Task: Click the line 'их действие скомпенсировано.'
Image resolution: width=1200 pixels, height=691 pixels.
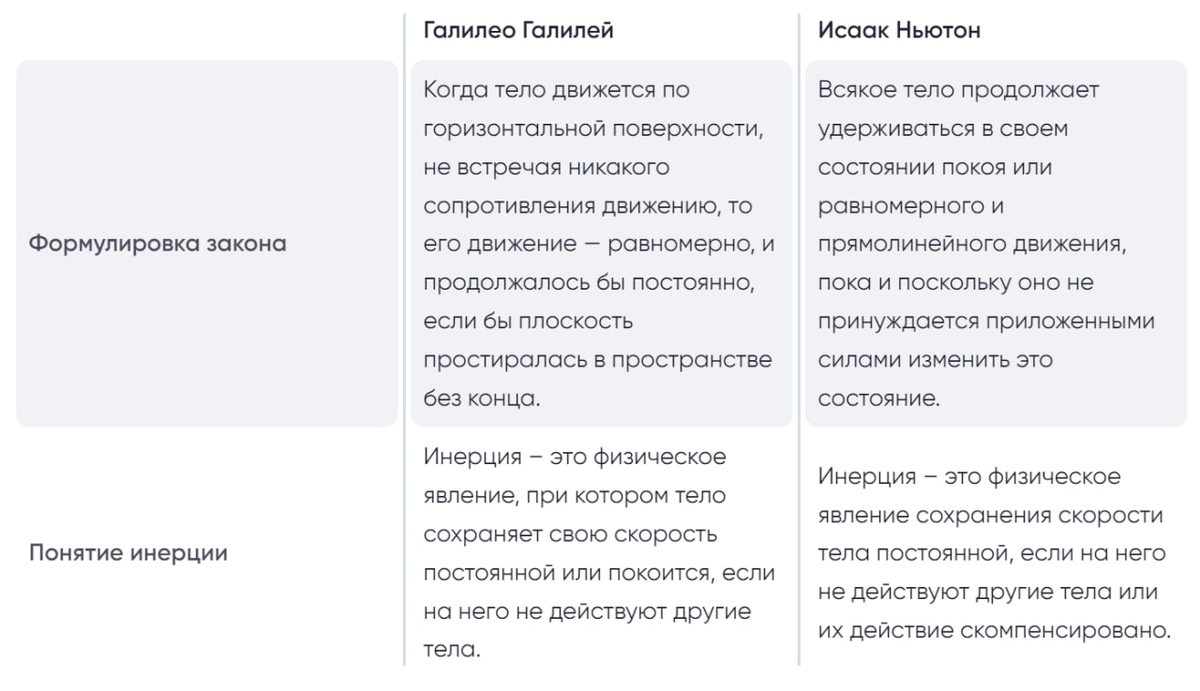Action: click(x=994, y=631)
